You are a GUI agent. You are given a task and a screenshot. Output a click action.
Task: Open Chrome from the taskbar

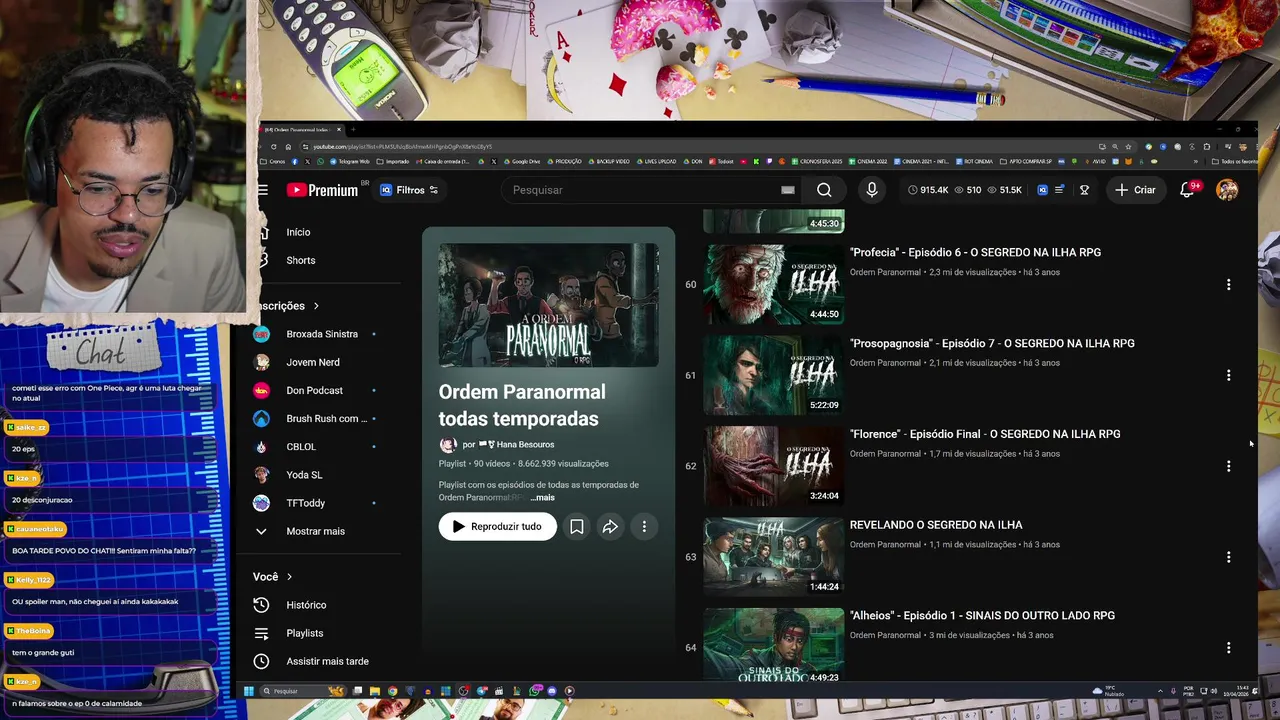click(x=392, y=691)
